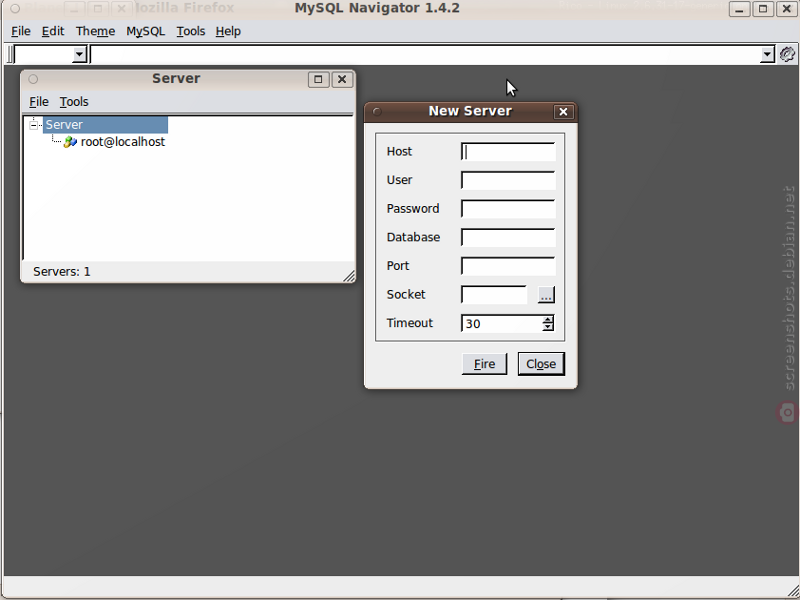
Task: Click the toolbar drag handle
Action: (10, 55)
